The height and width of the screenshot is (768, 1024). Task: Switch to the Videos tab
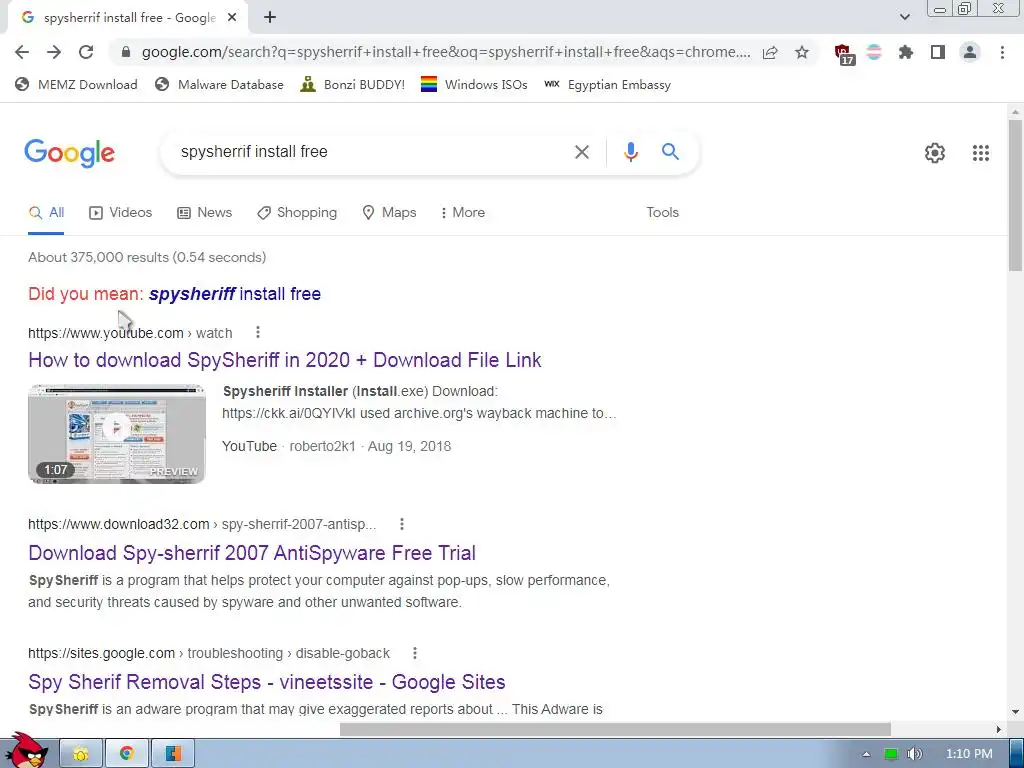tap(121, 212)
